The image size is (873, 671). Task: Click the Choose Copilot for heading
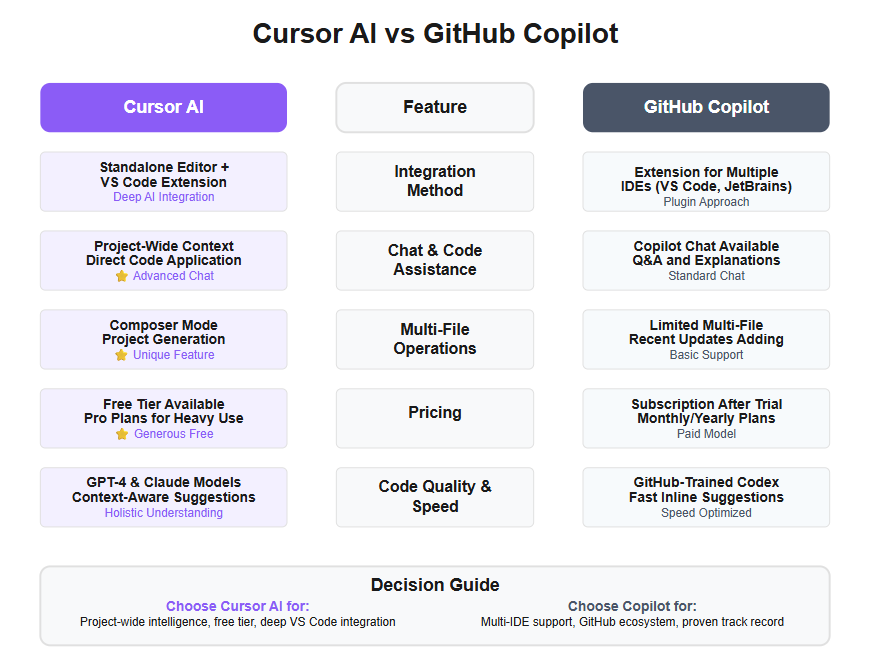tap(632, 606)
